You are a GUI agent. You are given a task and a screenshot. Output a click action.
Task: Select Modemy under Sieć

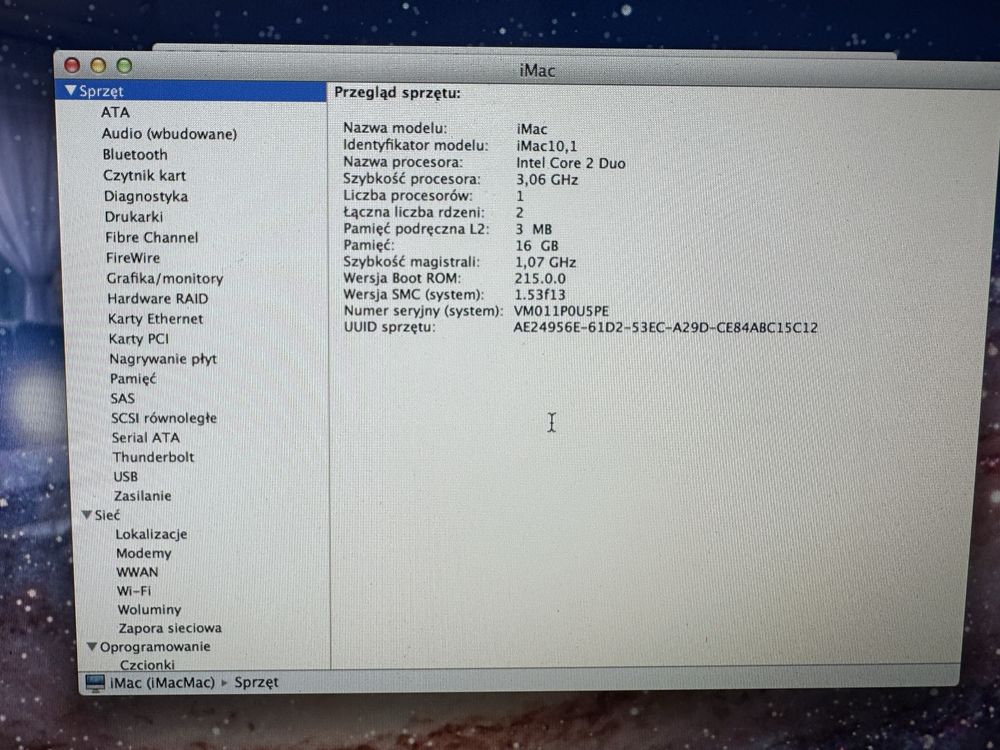pyautogui.click(x=143, y=554)
